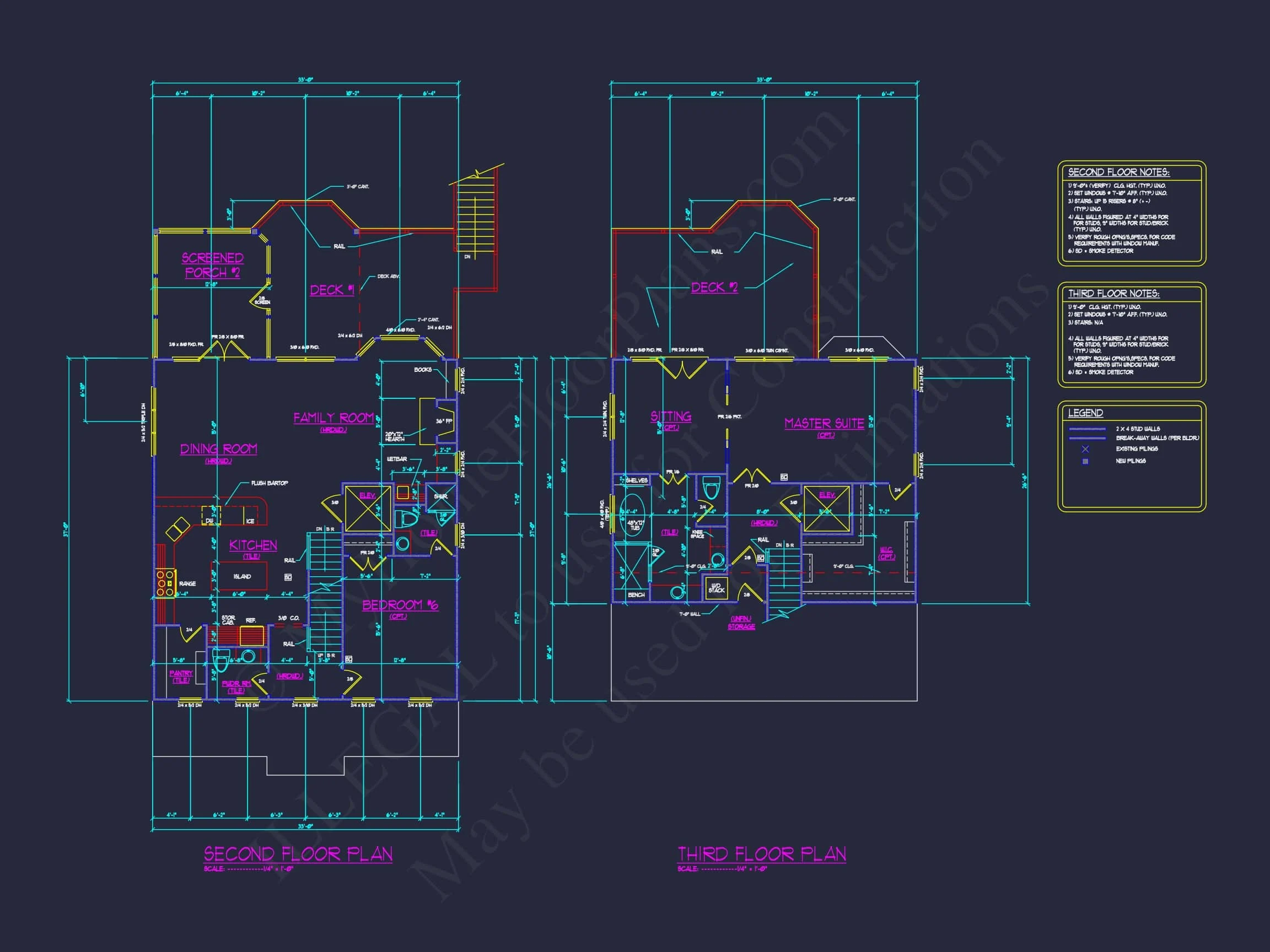Click the Third Floor Notes heading

(x=1113, y=293)
